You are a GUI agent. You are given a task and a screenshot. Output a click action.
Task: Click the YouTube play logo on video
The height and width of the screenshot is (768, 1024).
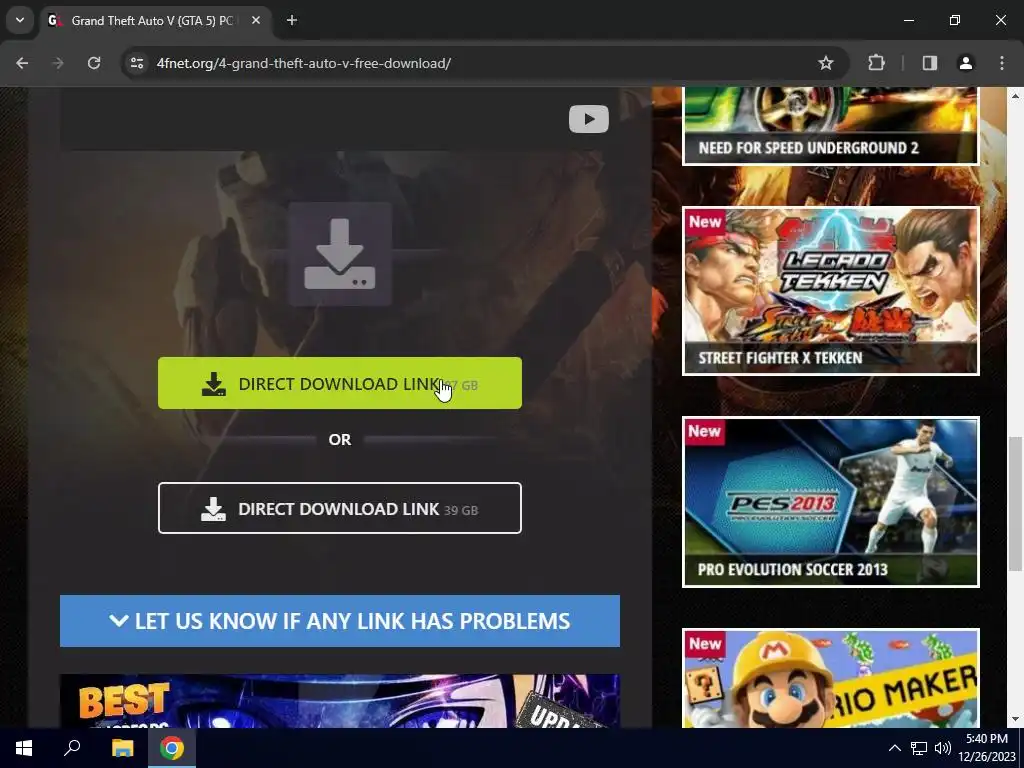[x=588, y=120]
